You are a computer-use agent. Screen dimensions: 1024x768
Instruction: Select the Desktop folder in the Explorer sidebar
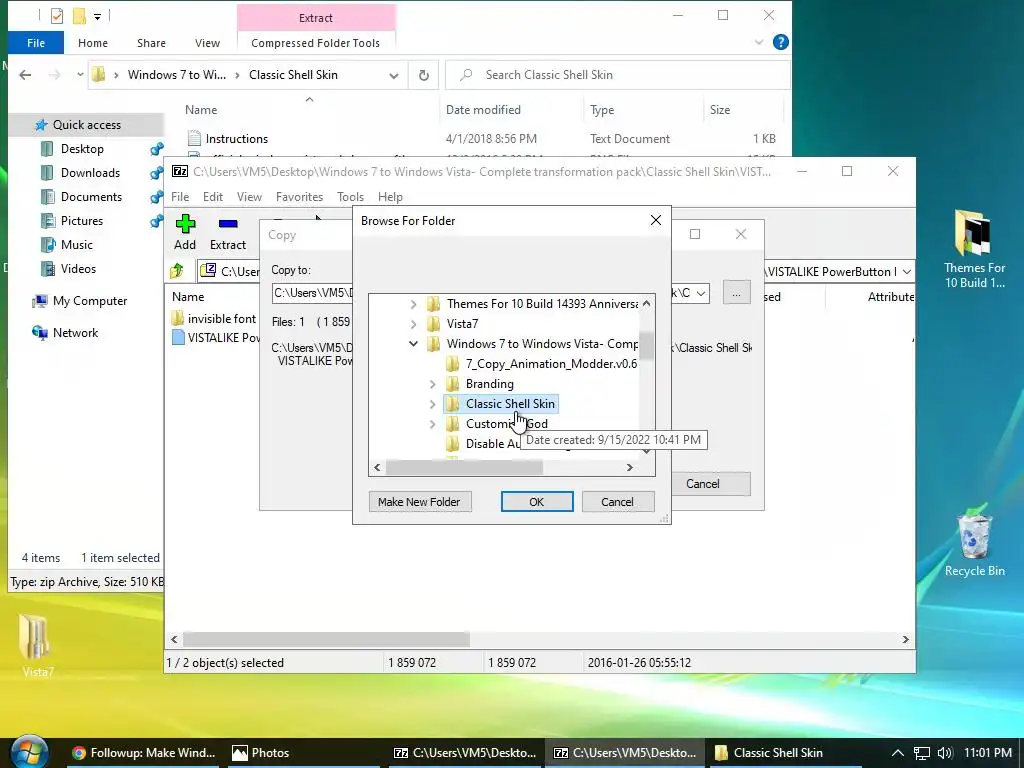coord(82,149)
